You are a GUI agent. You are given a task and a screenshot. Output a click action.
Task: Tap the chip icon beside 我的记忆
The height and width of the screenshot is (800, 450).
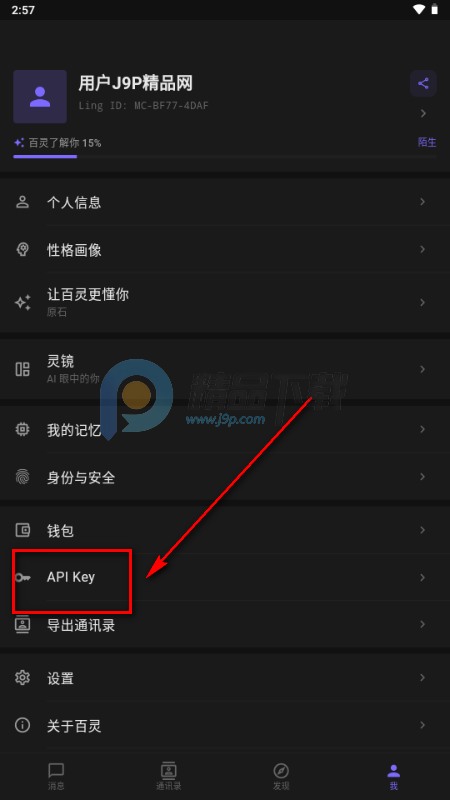click(22, 430)
